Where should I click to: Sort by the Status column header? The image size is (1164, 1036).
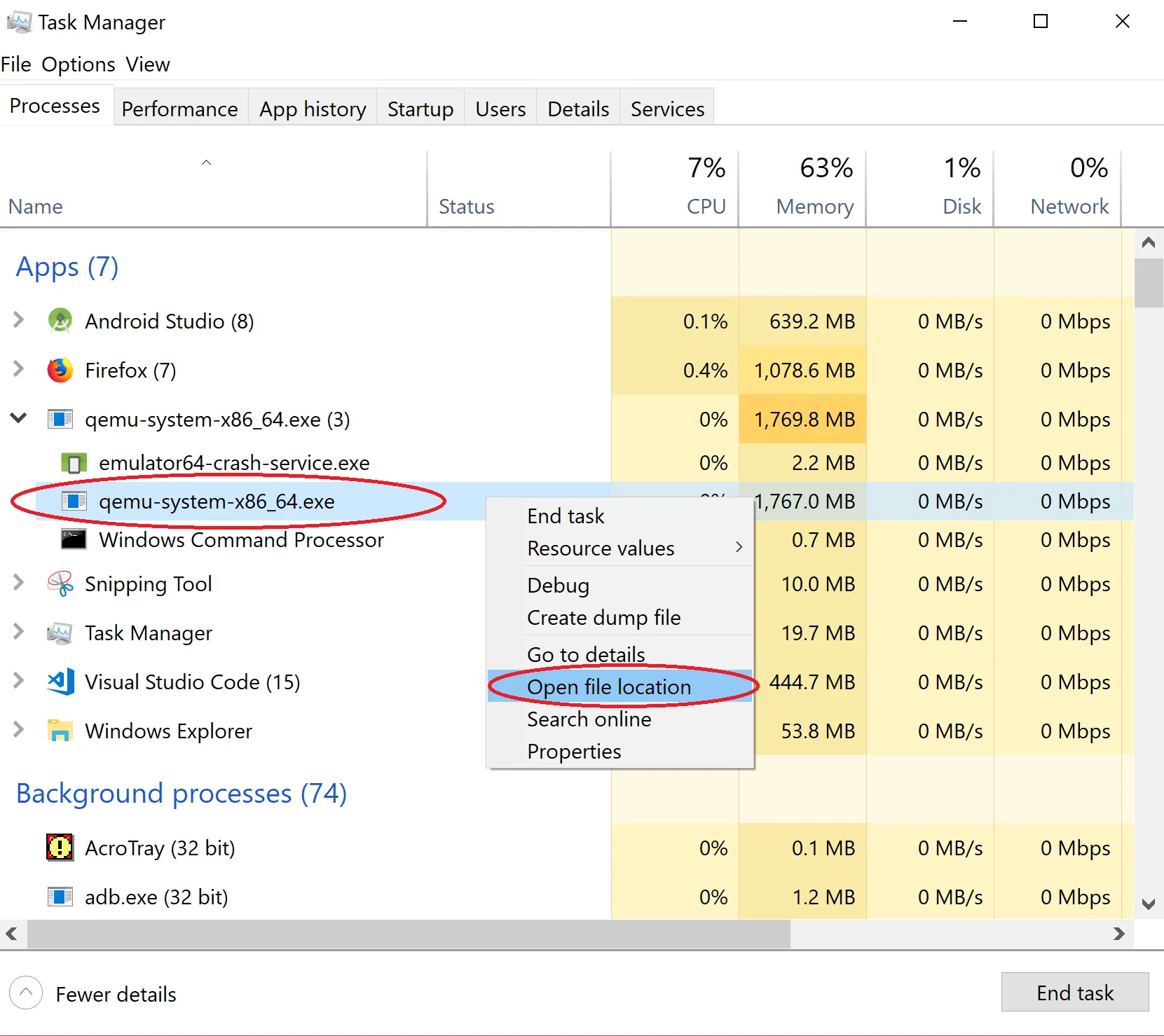pyautogui.click(x=519, y=189)
